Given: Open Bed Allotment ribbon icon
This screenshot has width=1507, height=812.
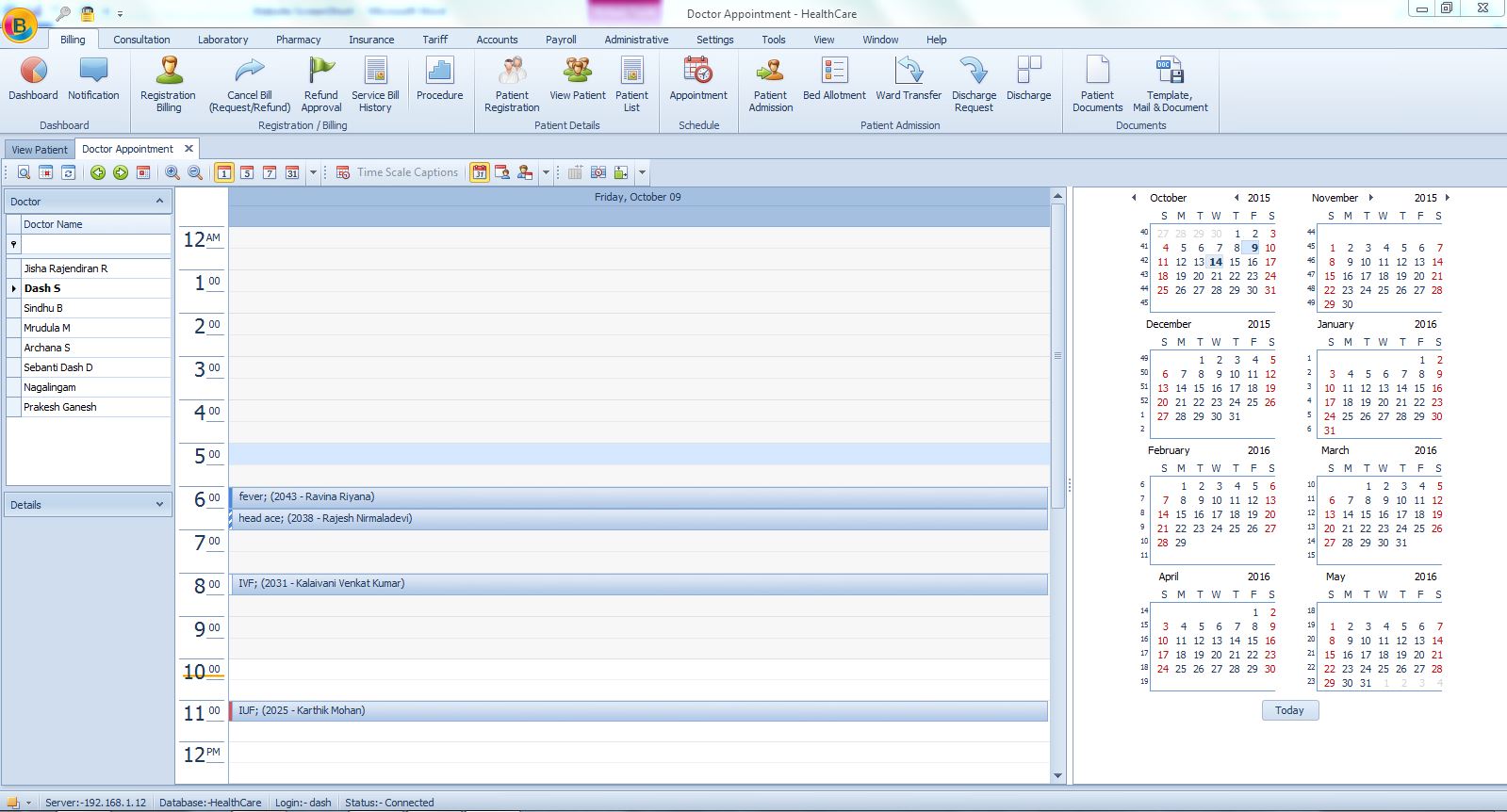Looking at the screenshot, I should [x=834, y=79].
